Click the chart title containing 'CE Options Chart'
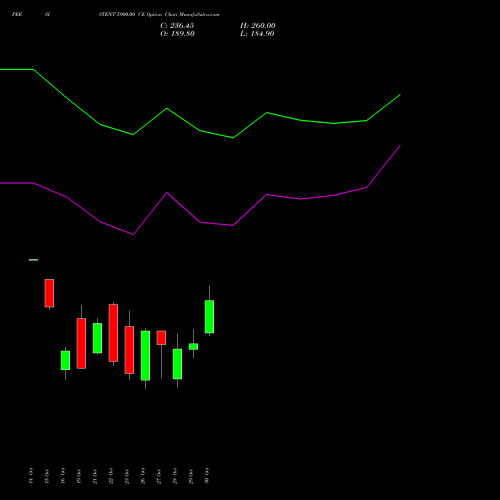Viewport: 500px width, 500px height. coord(159,14)
